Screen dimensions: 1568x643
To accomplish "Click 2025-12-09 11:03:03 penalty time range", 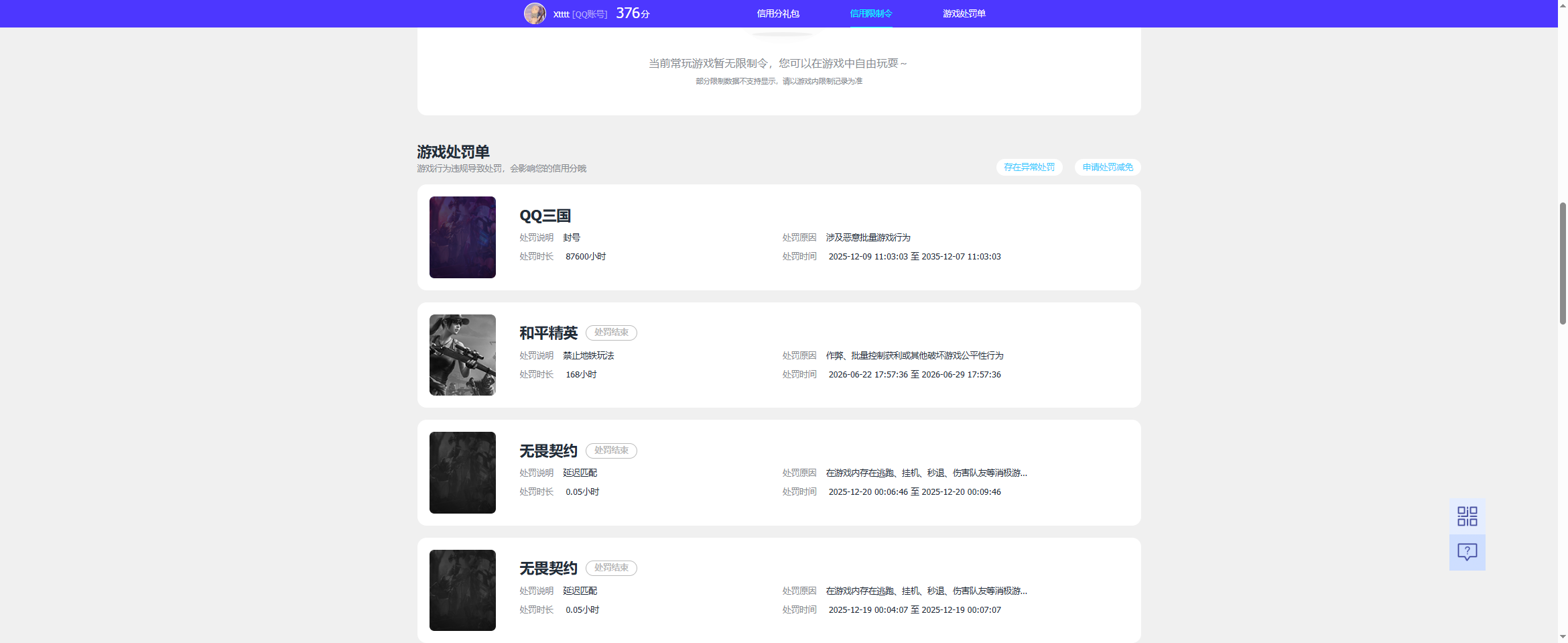I will (915, 256).
